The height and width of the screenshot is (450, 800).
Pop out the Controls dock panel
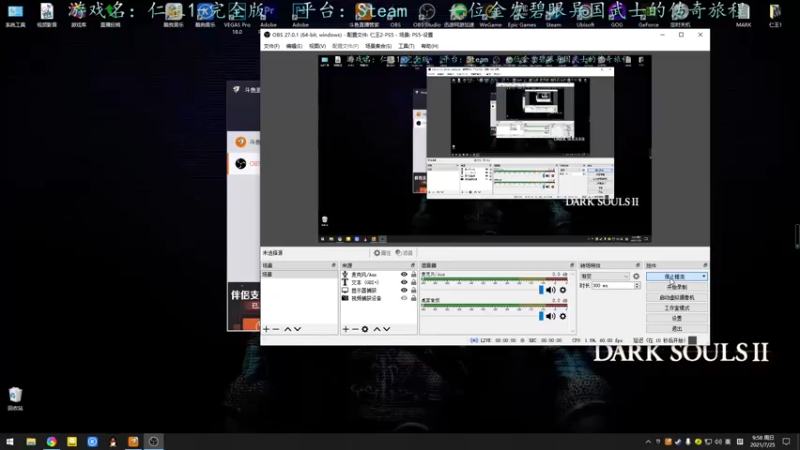pyautogui.click(x=705, y=265)
